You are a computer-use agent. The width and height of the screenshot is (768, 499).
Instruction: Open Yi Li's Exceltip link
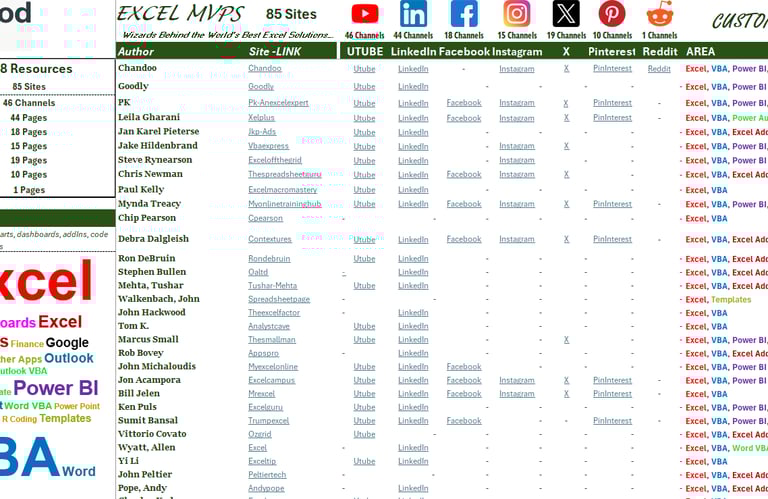pyautogui.click(x=262, y=461)
